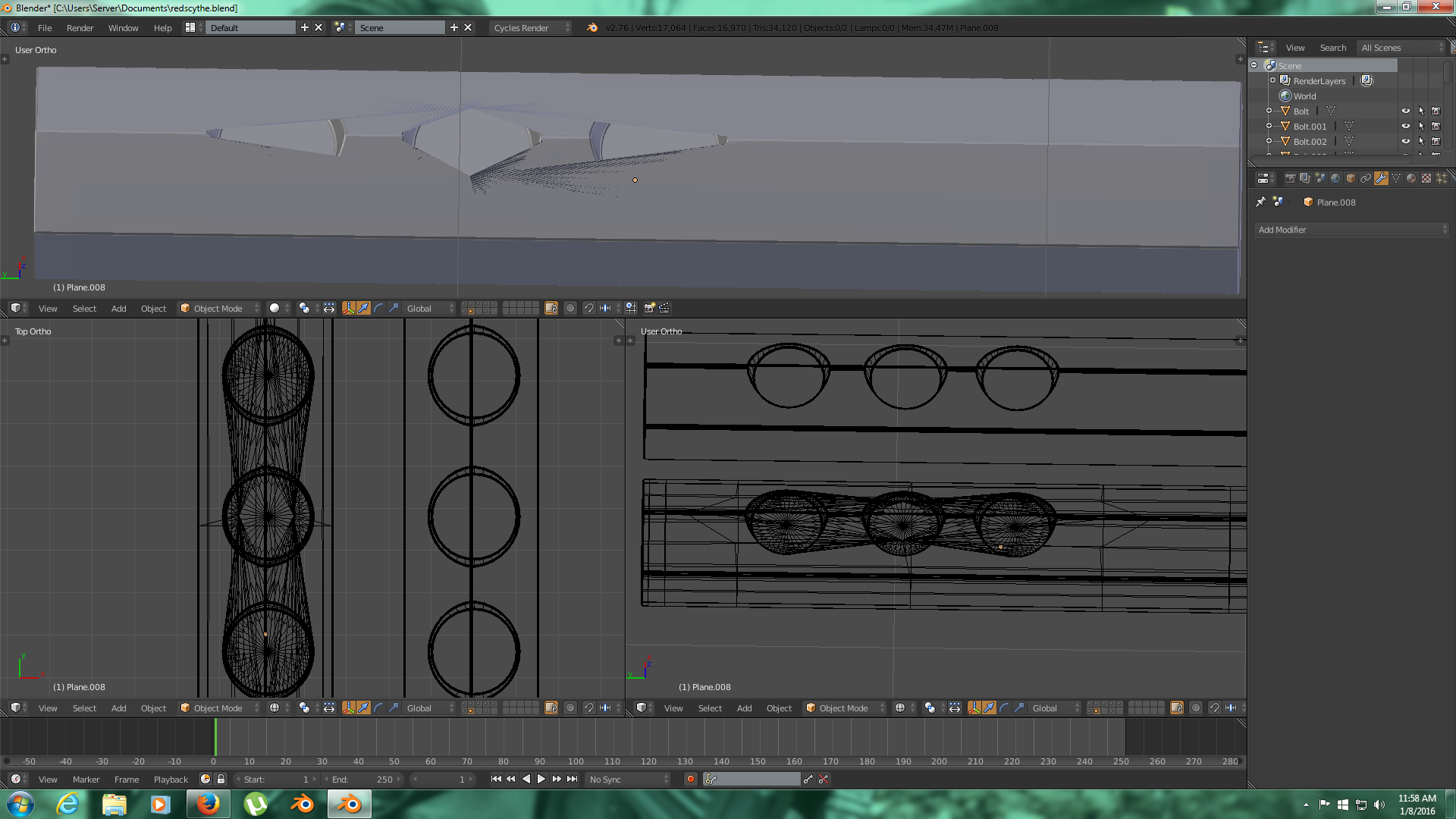
Task: Click delete keyframes icon in timeline header
Action: pyautogui.click(x=824, y=779)
